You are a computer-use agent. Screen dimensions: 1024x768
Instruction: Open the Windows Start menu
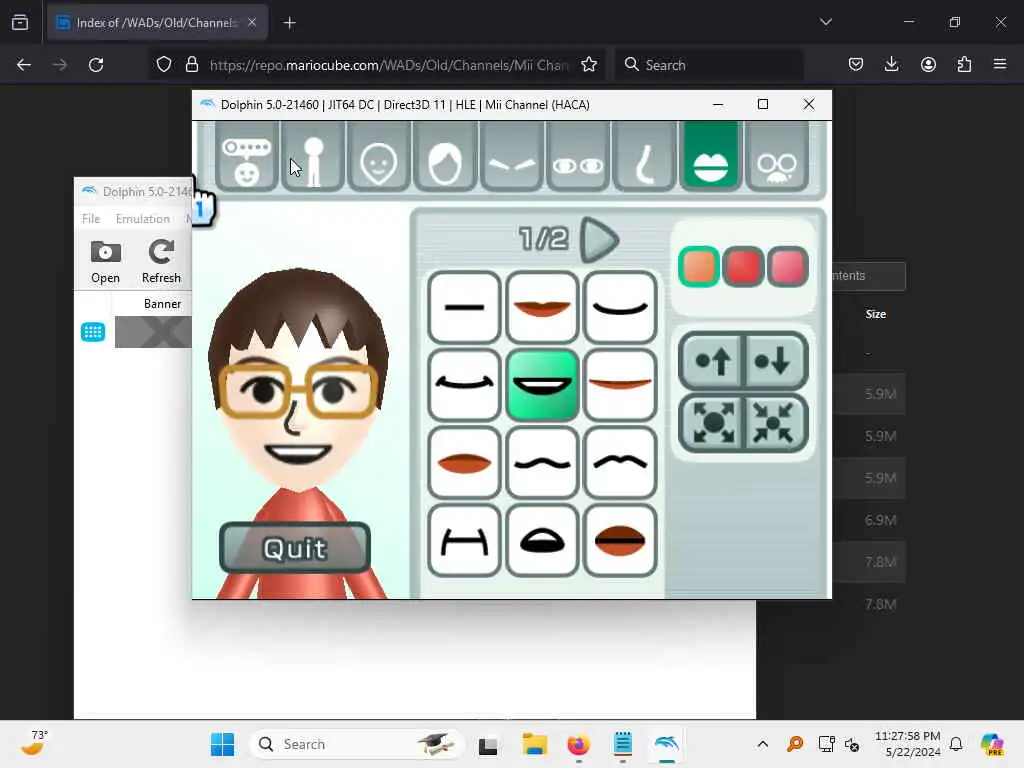pos(222,744)
